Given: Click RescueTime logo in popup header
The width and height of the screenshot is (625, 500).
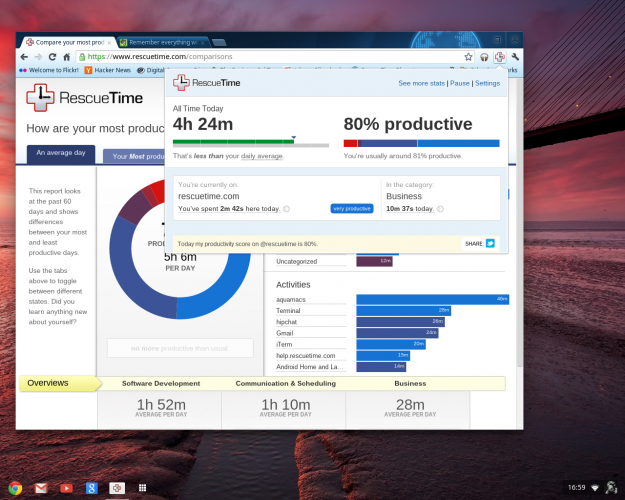Looking at the screenshot, I should (206, 83).
